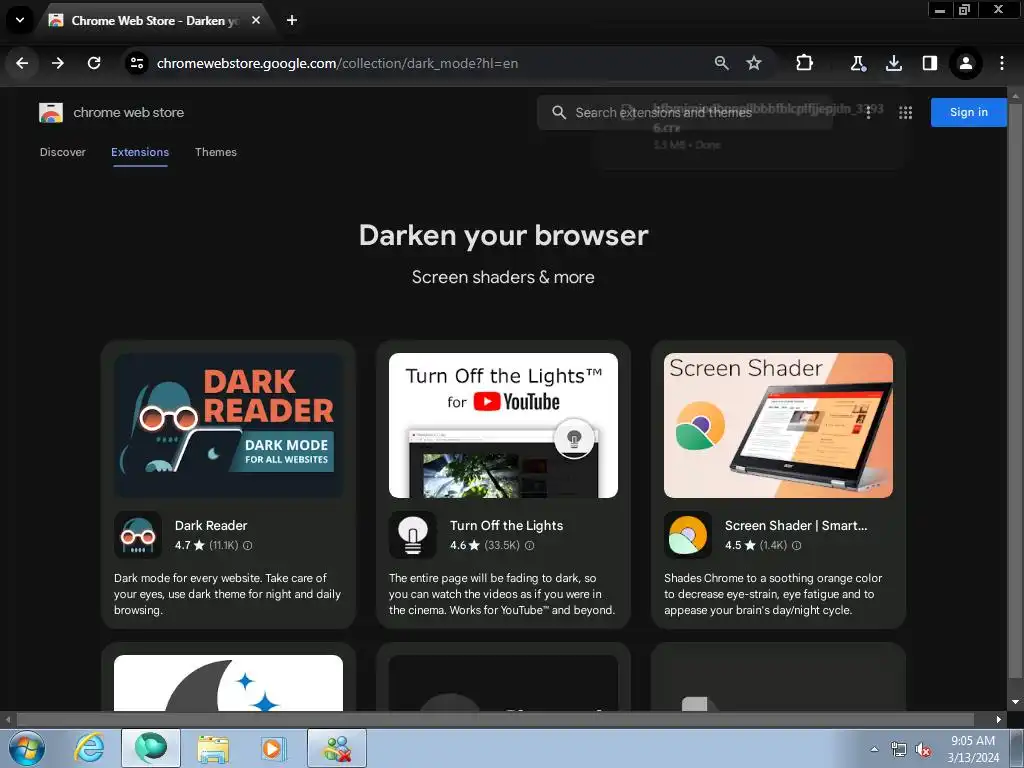The height and width of the screenshot is (768, 1024).
Task: Open Windows Media Player from taskbar
Action: click(x=273, y=748)
